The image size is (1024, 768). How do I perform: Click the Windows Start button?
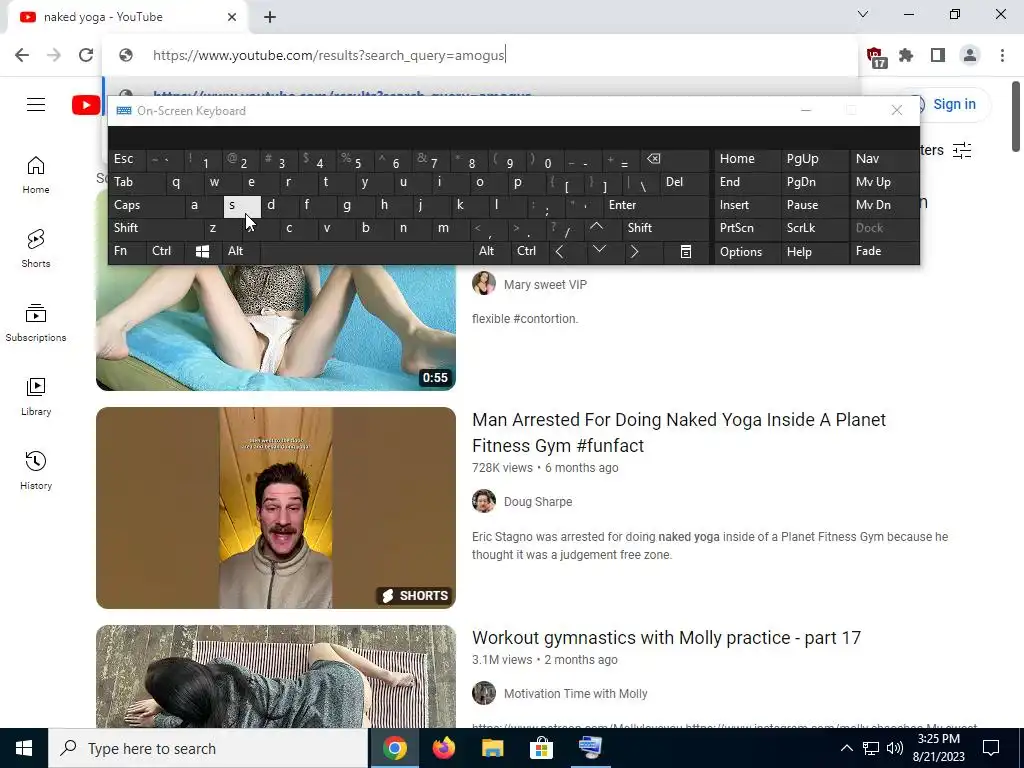click(x=24, y=748)
